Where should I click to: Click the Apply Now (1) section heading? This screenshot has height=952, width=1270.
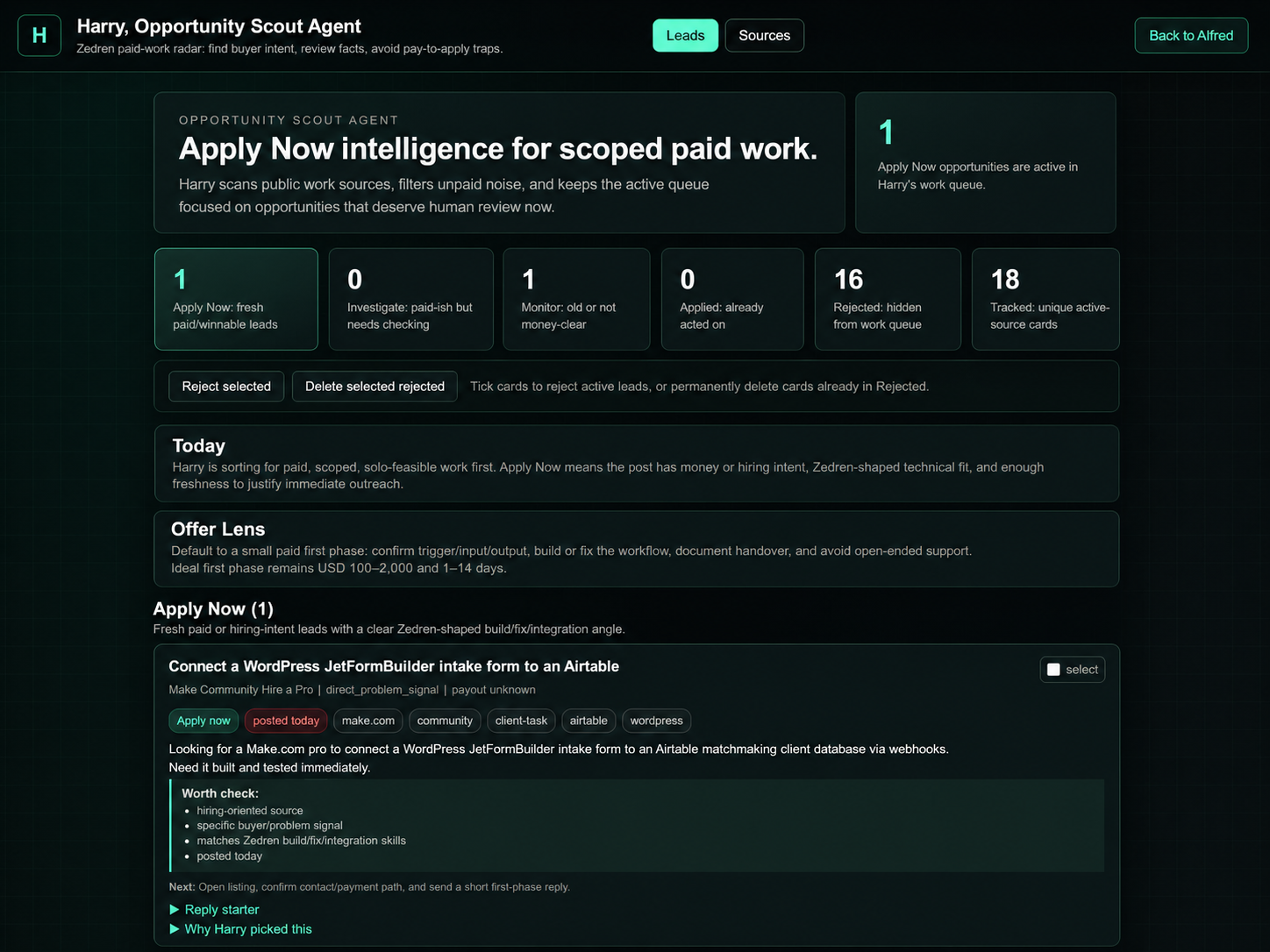[x=213, y=609]
